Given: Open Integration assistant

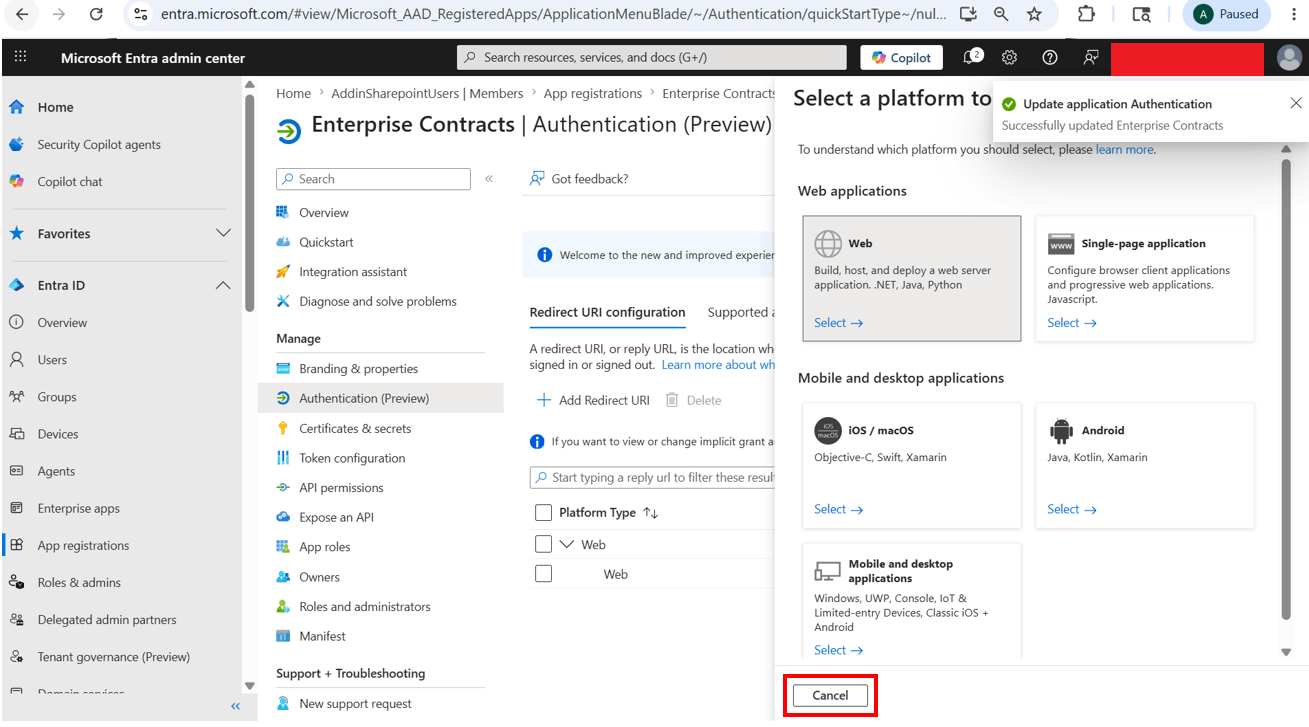Looking at the screenshot, I should coord(353,272).
